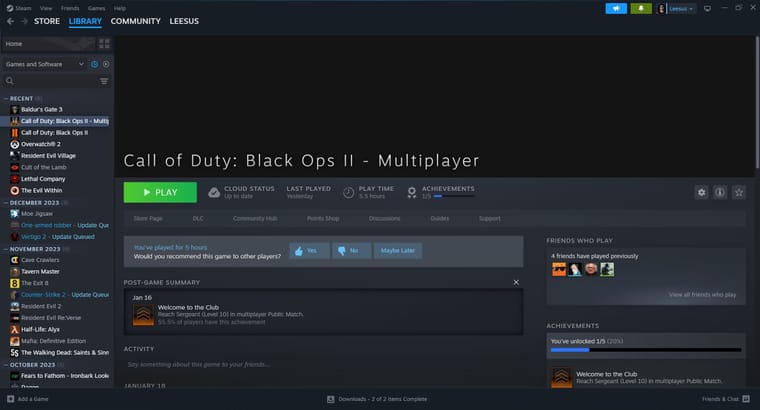The image size is (760, 410).
Task: Open the Downloads status bar
Action: pyautogui.click(x=377, y=399)
